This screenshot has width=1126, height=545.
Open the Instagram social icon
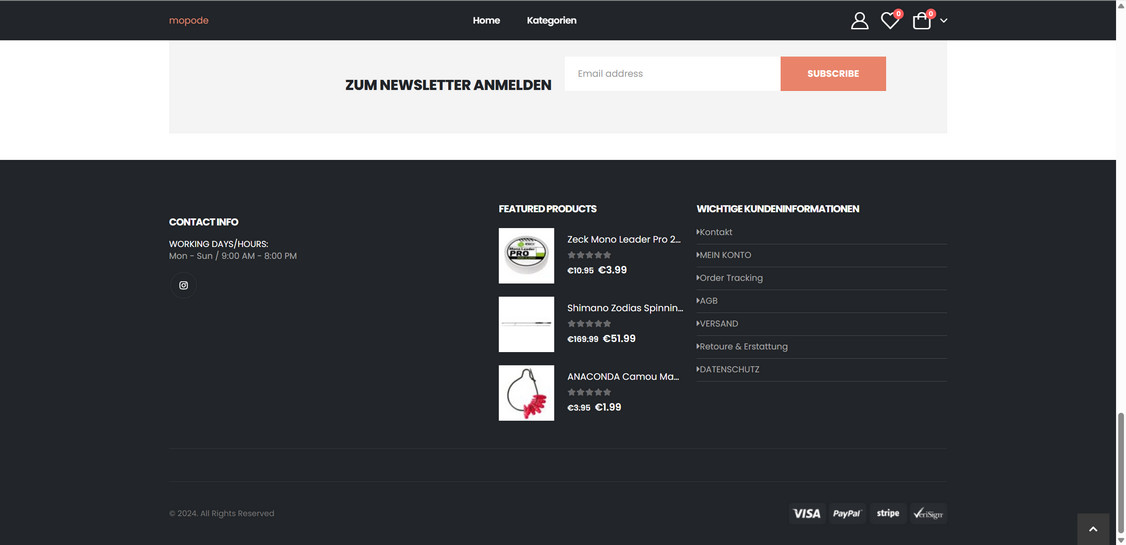click(x=183, y=285)
